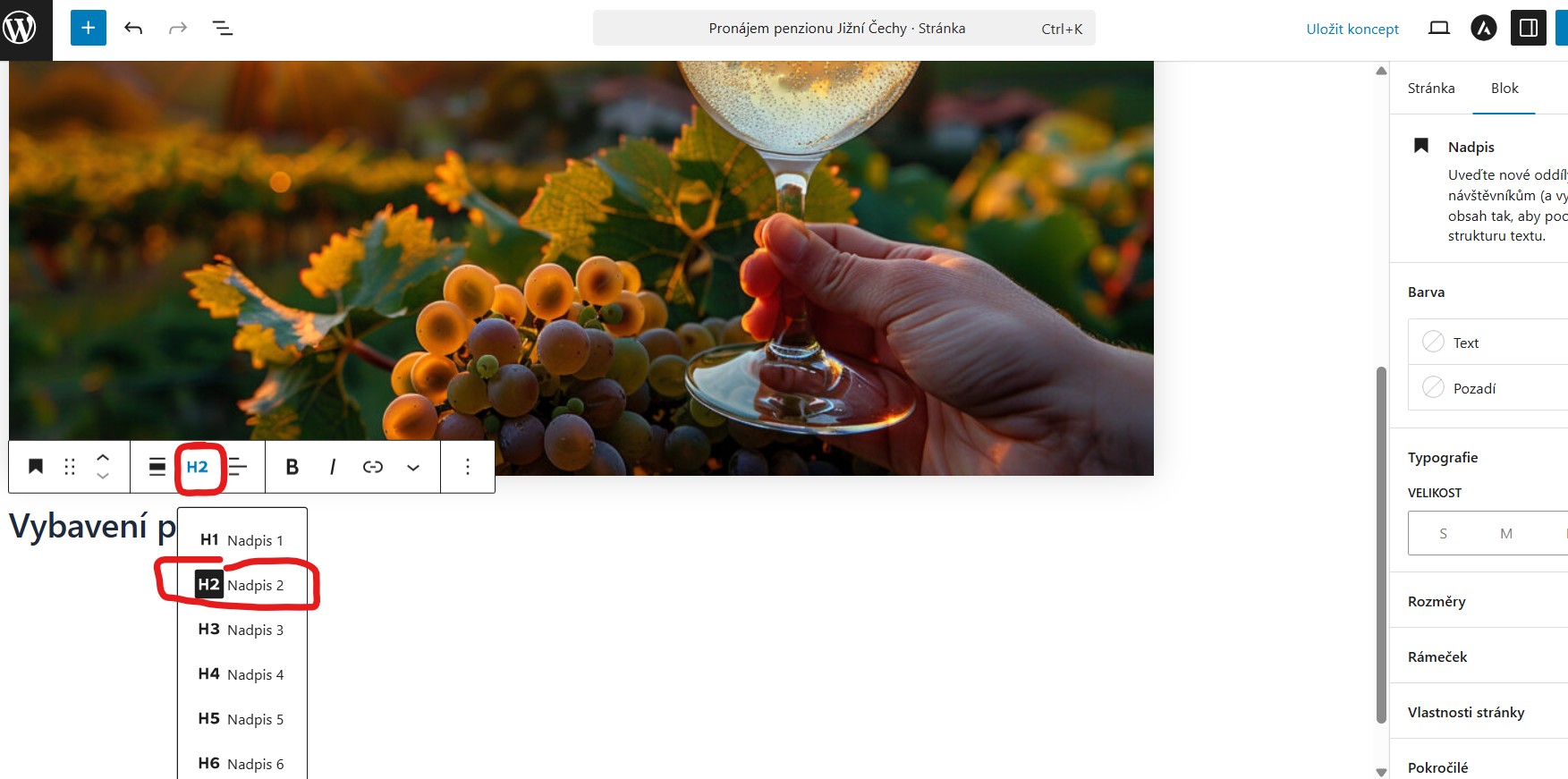
Task: Open the document overview list icon
Action: click(222, 29)
